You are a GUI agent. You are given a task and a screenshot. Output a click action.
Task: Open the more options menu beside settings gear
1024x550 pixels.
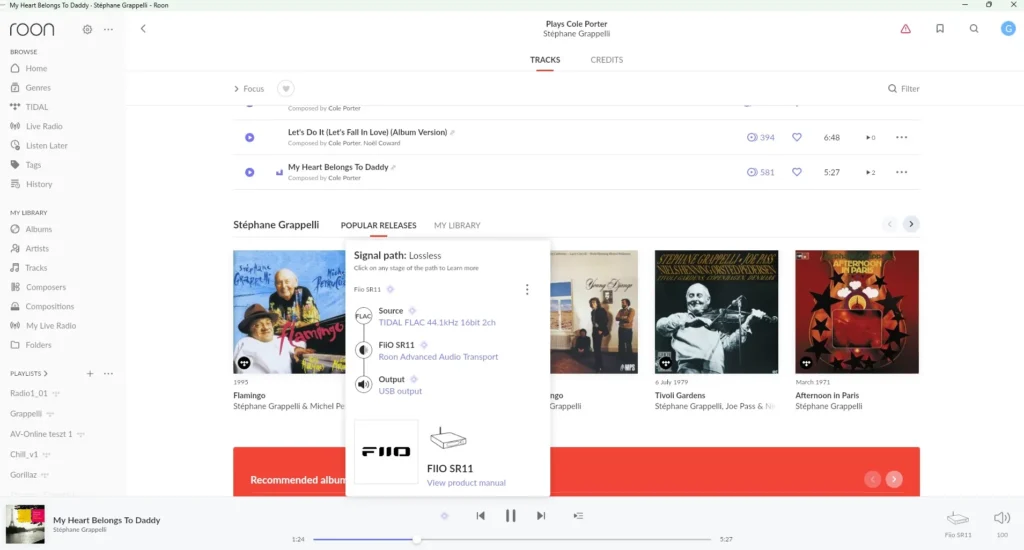[108, 29]
